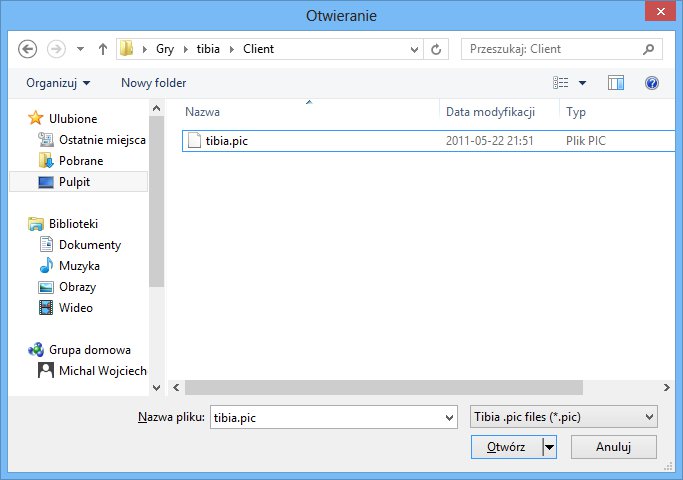Click the file list horizontal scrollbar thumb
The image size is (683, 480).
click(x=384, y=387)
